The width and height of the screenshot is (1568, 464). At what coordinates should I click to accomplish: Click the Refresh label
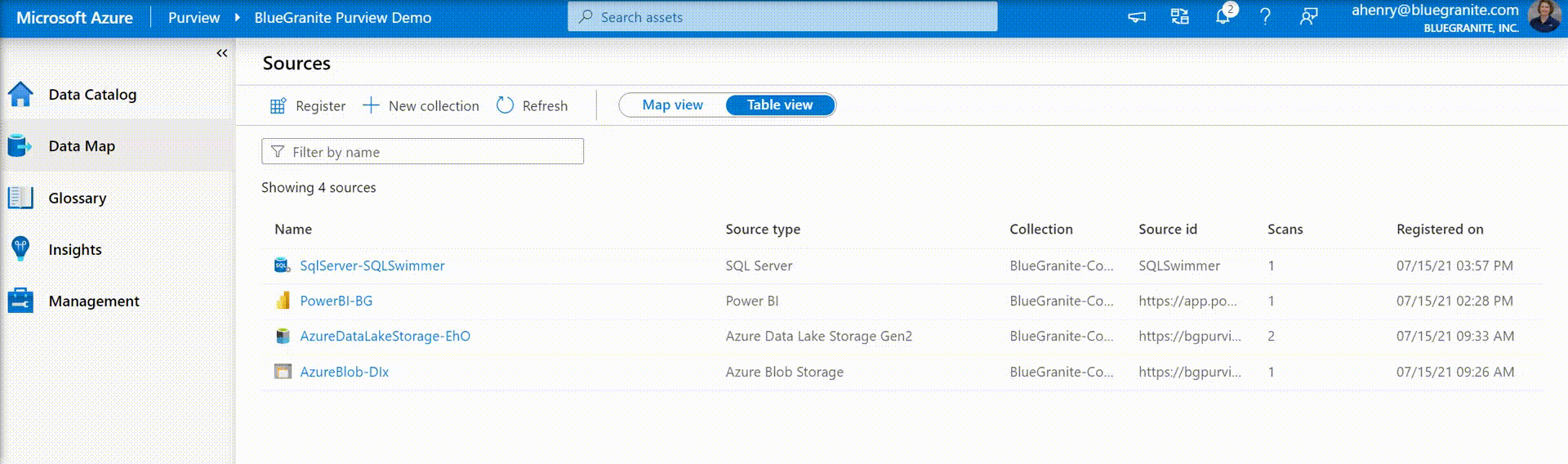point(545,105)
